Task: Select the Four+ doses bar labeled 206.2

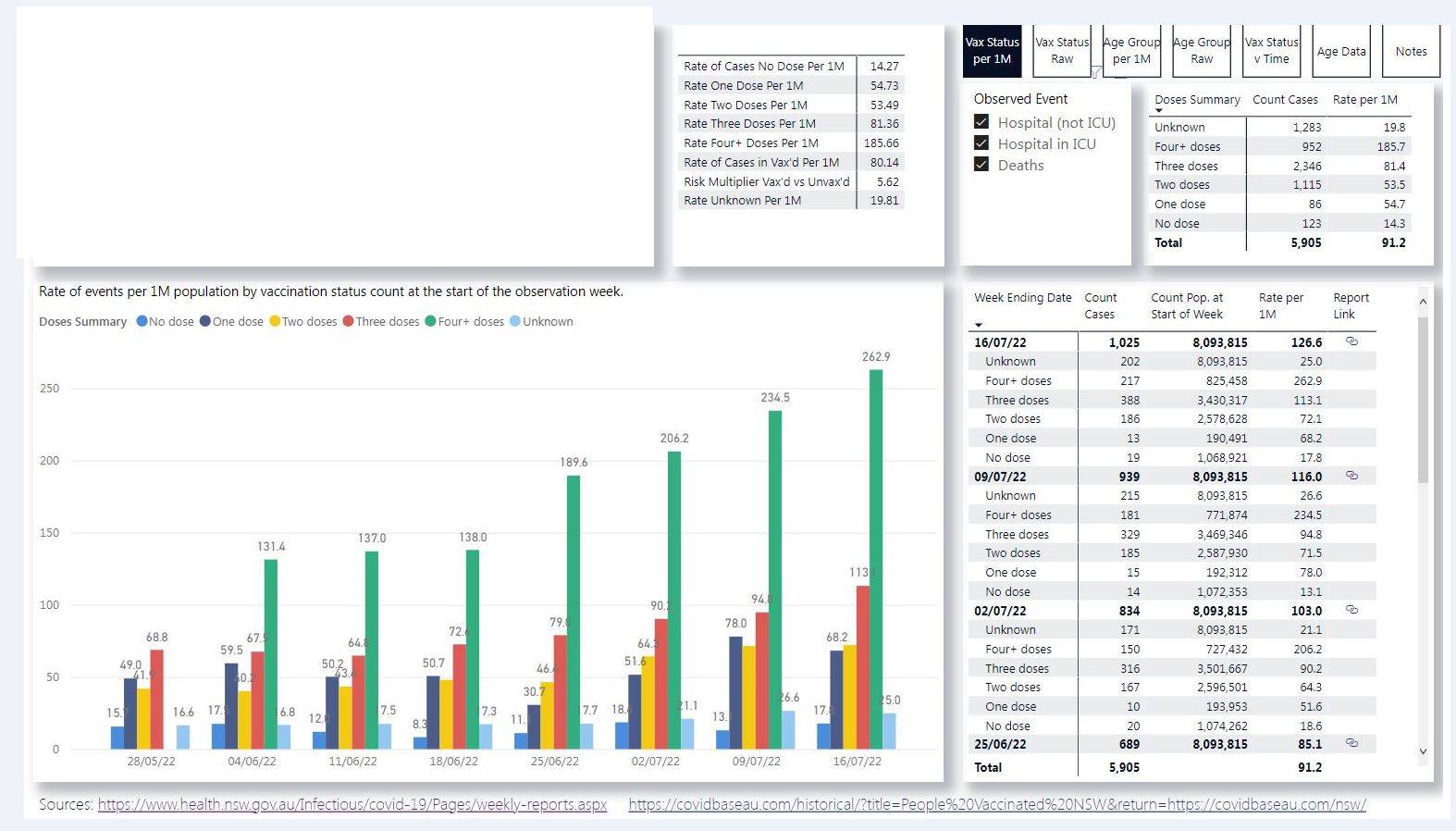Action: click(x=674, y=600)
